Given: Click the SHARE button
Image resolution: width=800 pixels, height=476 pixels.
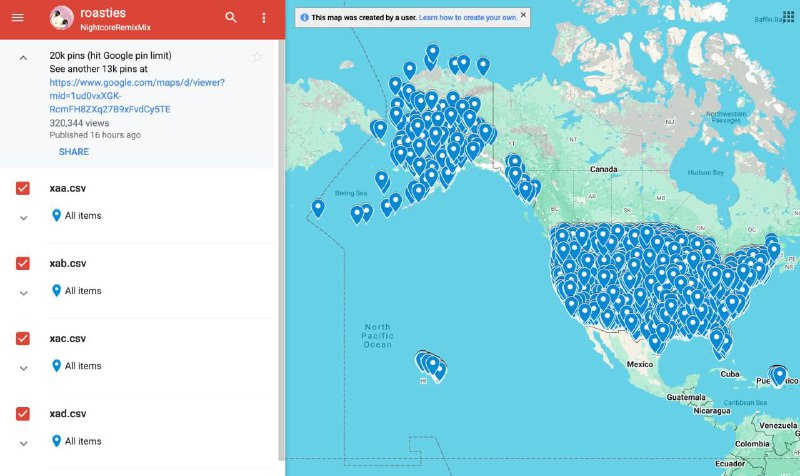Looking at the screenshot, I should click(x=74, y=152).
